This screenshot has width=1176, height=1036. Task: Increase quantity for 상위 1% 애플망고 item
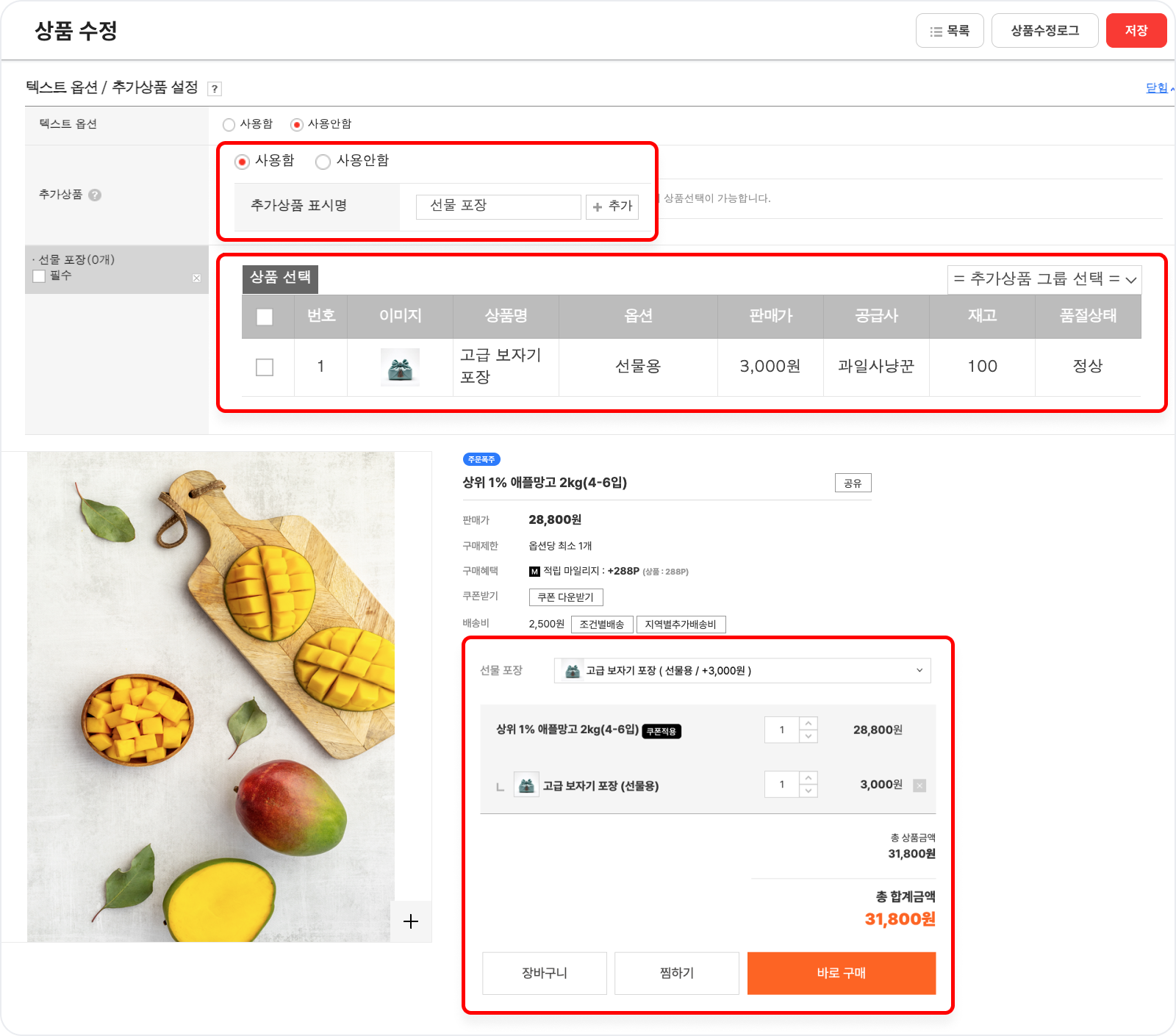[x=808, y=724]
